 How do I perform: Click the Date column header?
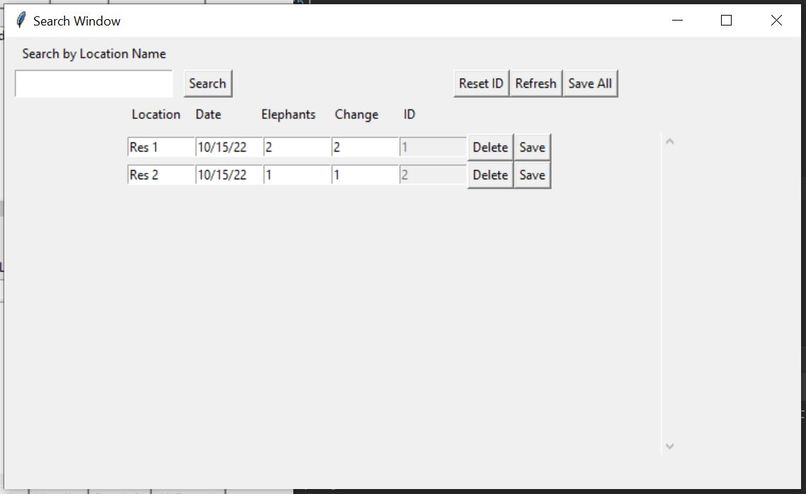[208, 115]
